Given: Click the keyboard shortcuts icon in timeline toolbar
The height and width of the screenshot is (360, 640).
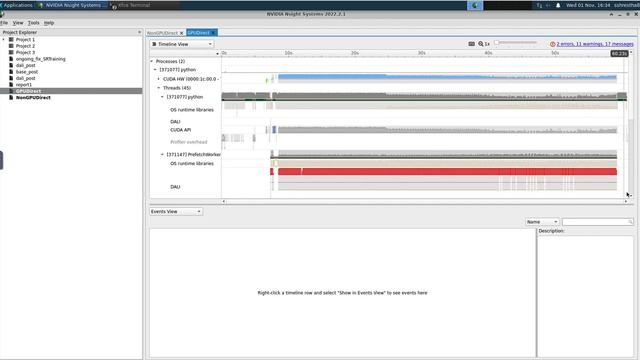Looking at the screenshot, I should click(471, 44).
